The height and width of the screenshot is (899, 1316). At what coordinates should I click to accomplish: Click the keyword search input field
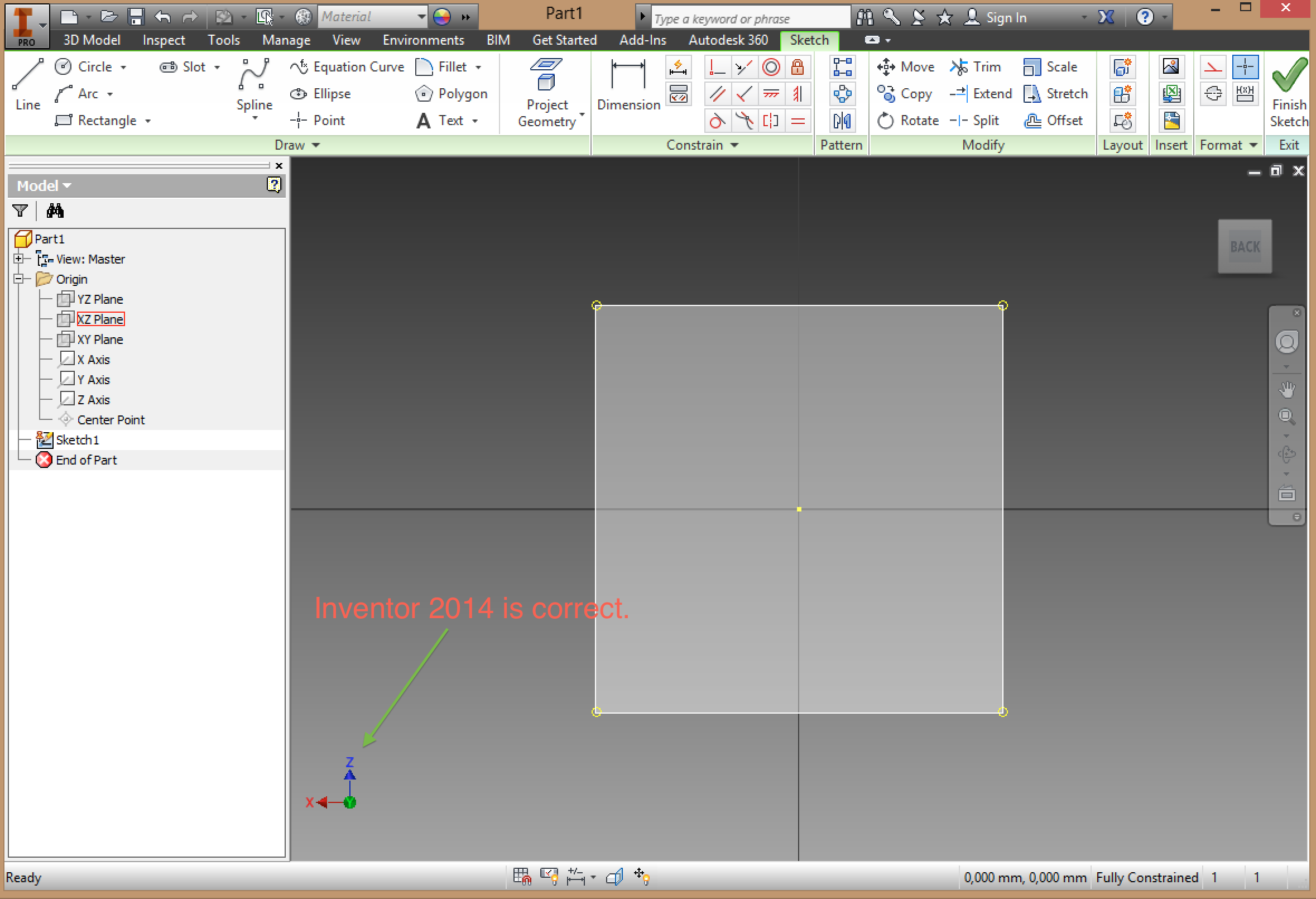pos(750,18)
